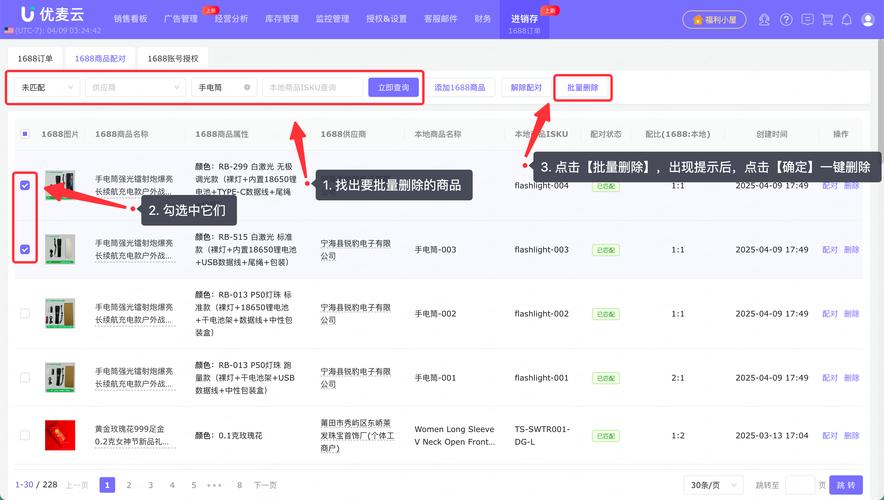Open the 销售看板 menu
The image size is (884, 500).
[130, 19]
